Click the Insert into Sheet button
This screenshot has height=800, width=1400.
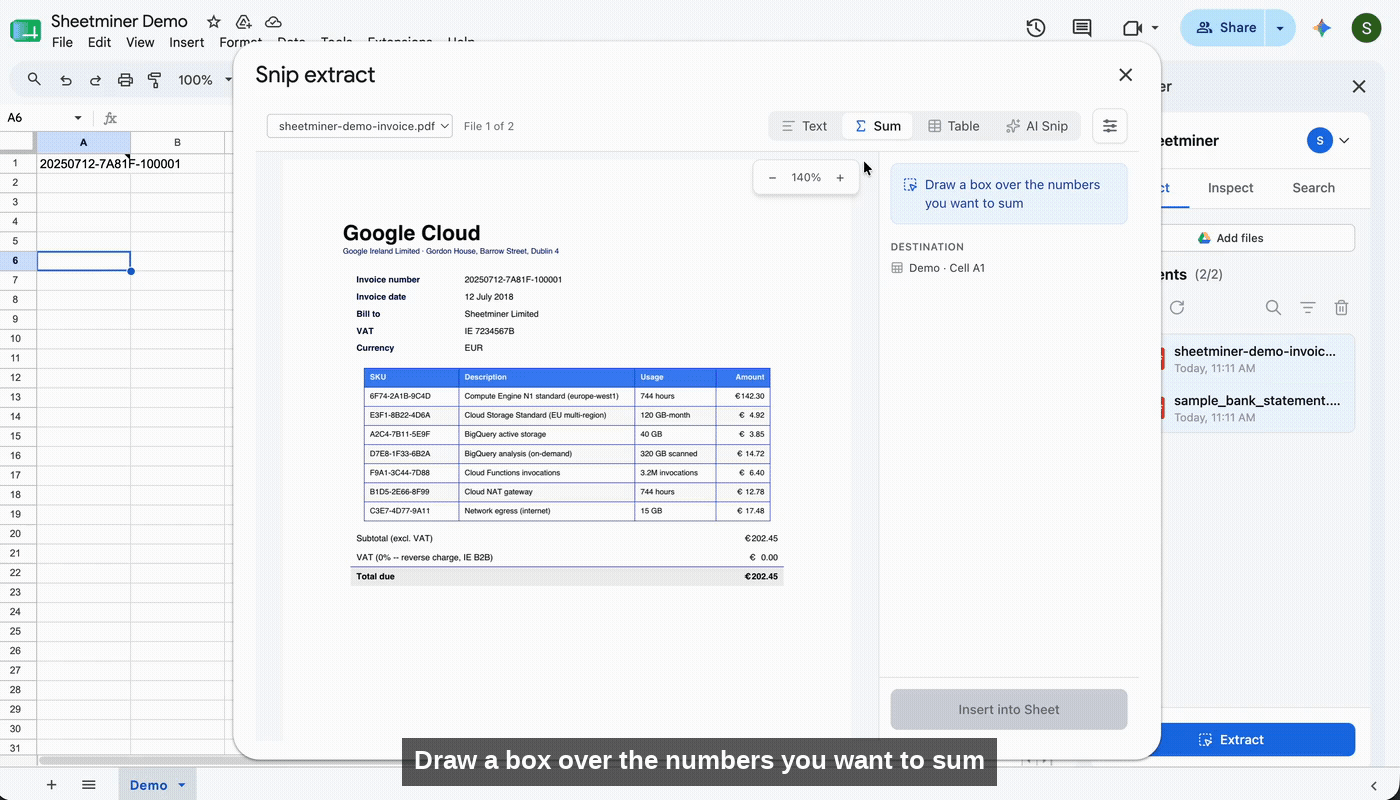pos(1009,709)
